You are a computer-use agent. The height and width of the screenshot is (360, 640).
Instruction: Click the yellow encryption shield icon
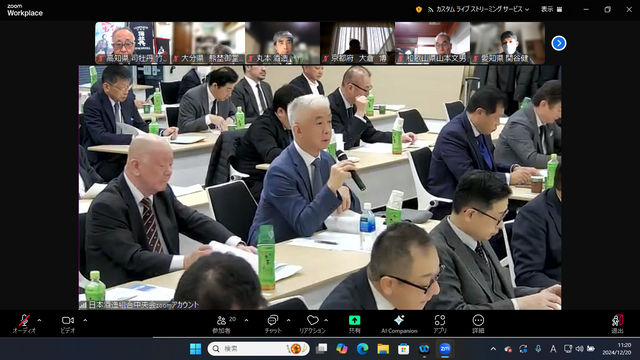click(419, 9)
